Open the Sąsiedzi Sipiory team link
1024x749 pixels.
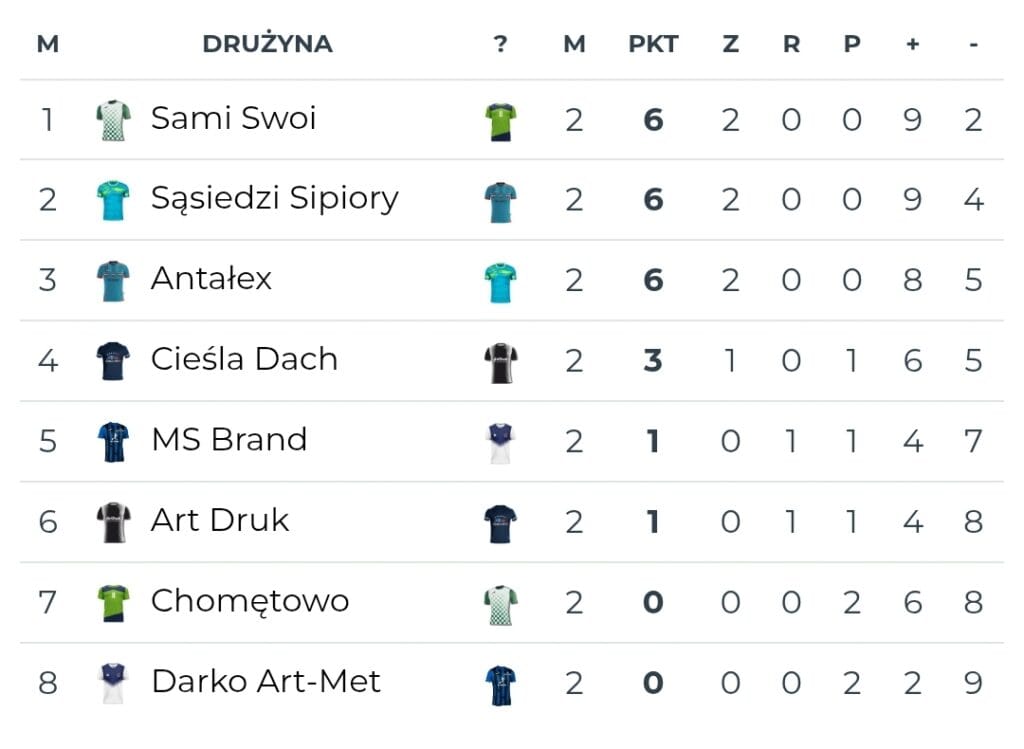pos(274,199)
